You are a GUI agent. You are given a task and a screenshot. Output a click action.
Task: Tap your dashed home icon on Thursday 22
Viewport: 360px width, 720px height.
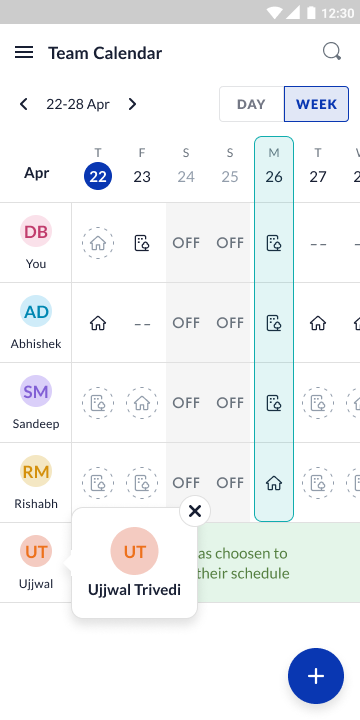click(98, 243)
